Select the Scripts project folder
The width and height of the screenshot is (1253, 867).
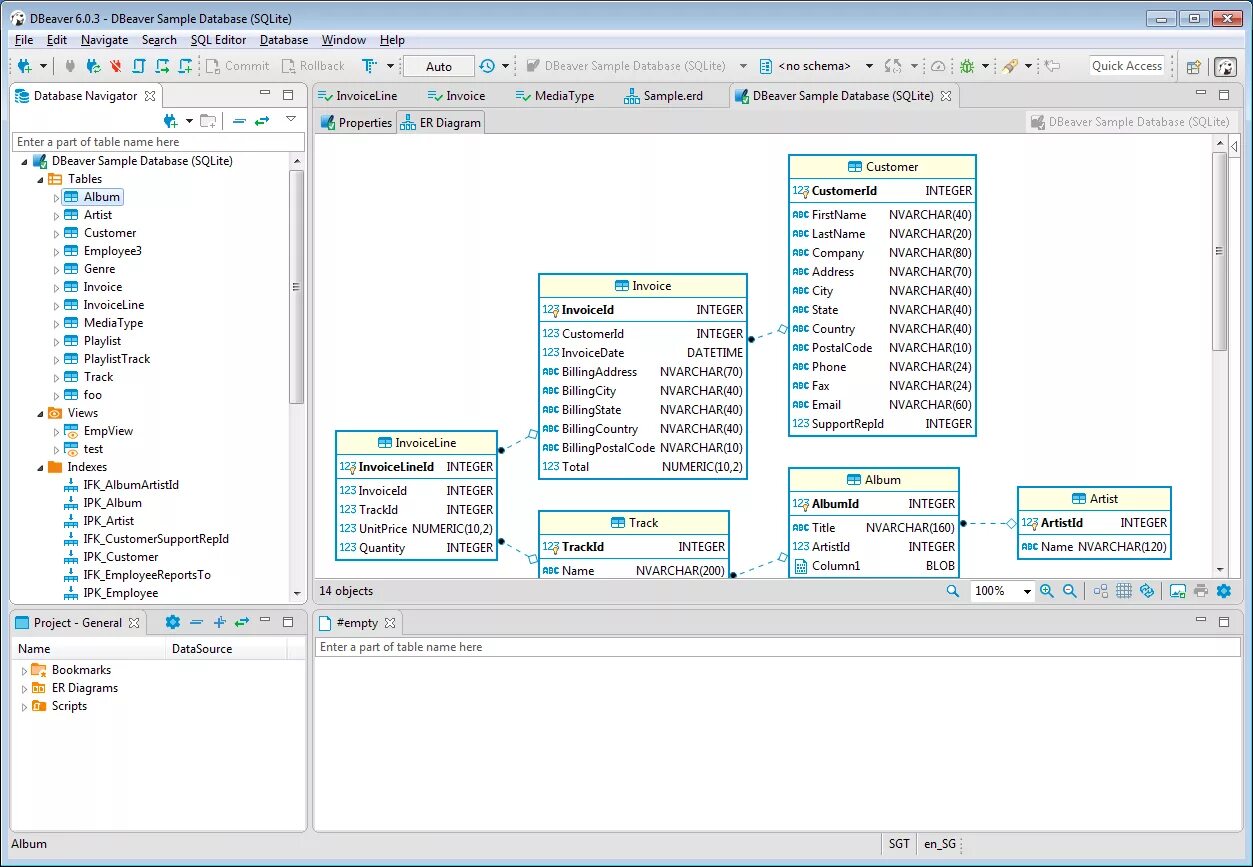(x=69, y=706)
